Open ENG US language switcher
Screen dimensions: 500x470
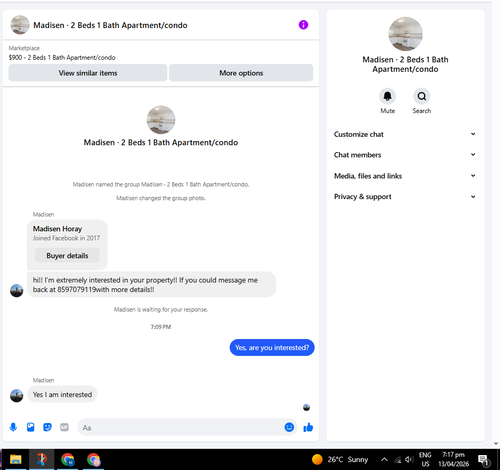(425, 459)
